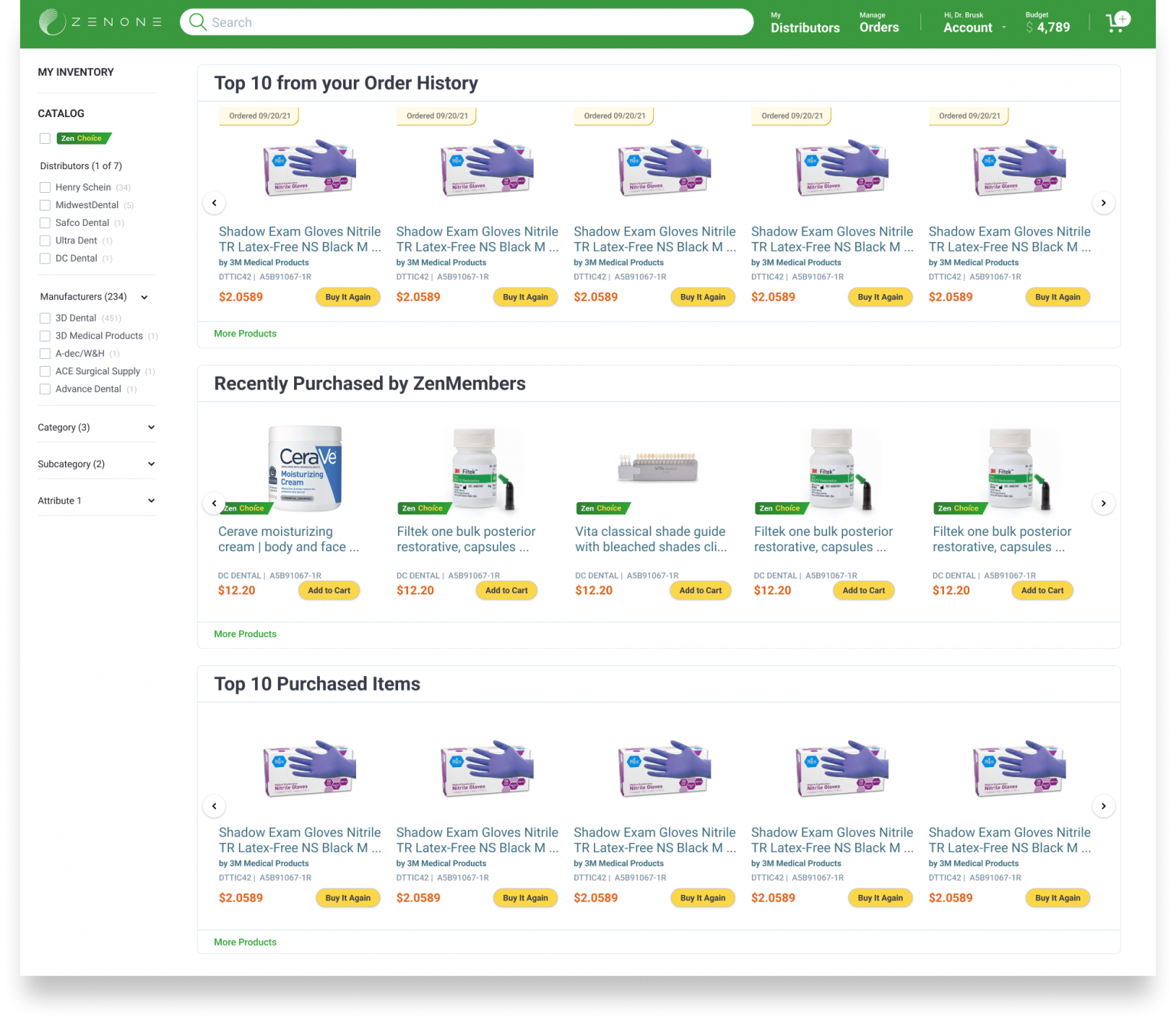The height and width of the screenshot is (1022, 1176).
Task: Check the 3D Medical Products manufacturer box
Action: pos(45,336)
